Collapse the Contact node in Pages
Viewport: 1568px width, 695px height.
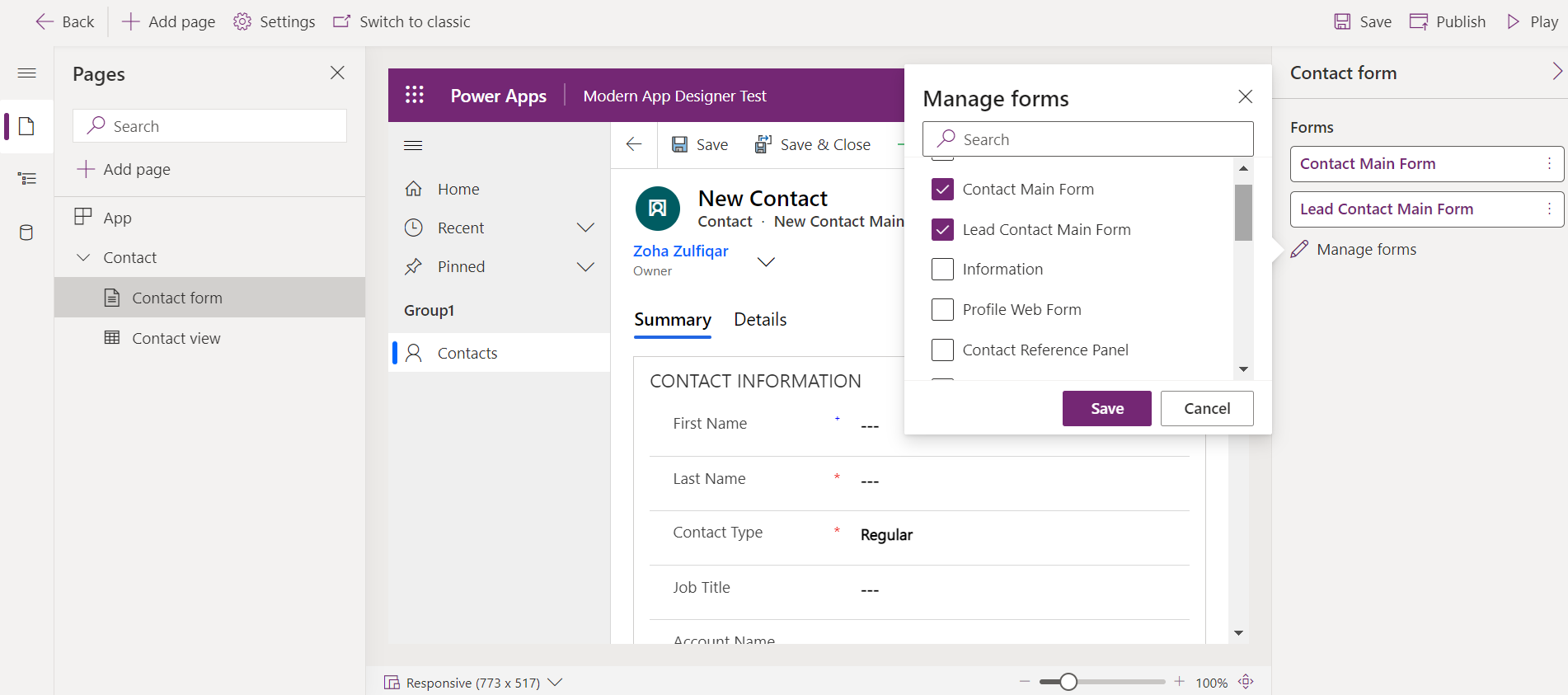83,257
